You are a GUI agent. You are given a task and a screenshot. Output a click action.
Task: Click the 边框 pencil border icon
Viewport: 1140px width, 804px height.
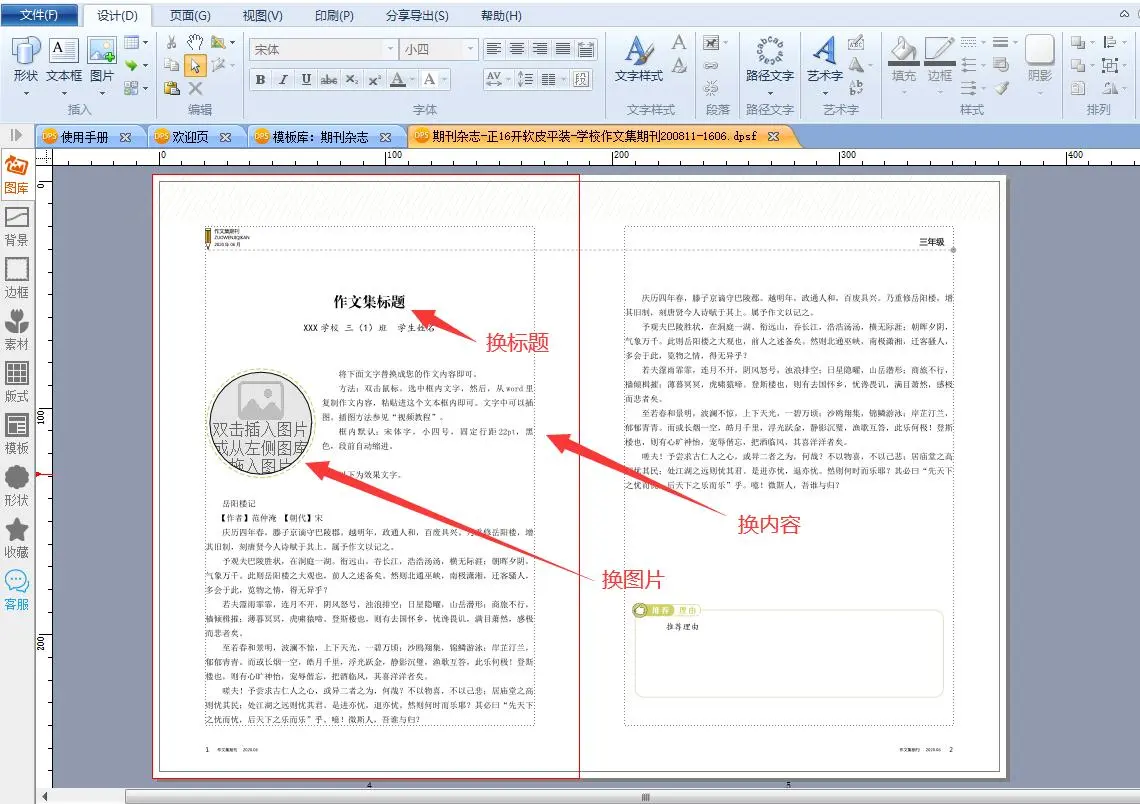[939, 49]
